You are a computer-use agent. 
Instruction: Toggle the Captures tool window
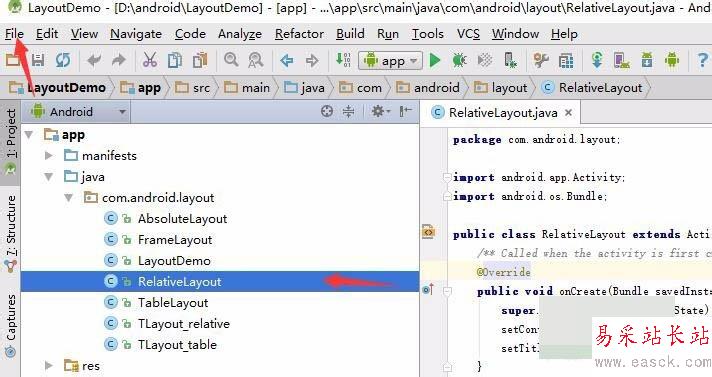[x=10, y=325]
